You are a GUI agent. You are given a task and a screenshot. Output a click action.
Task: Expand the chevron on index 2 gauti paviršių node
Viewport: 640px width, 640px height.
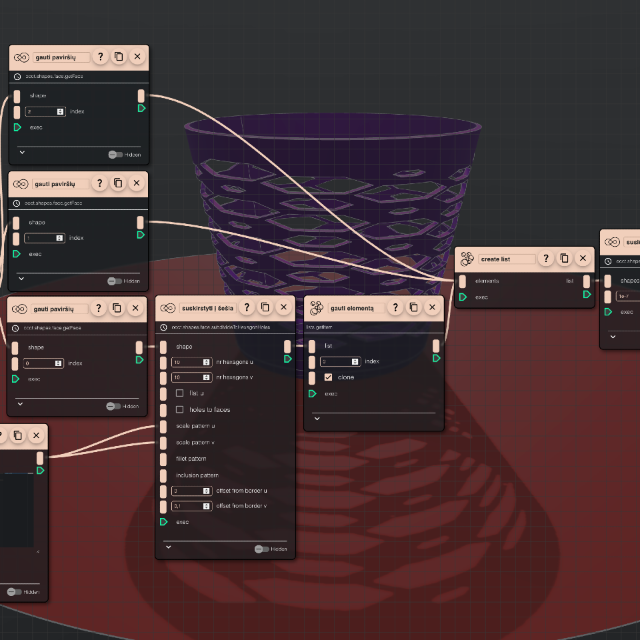click(22, 152)
